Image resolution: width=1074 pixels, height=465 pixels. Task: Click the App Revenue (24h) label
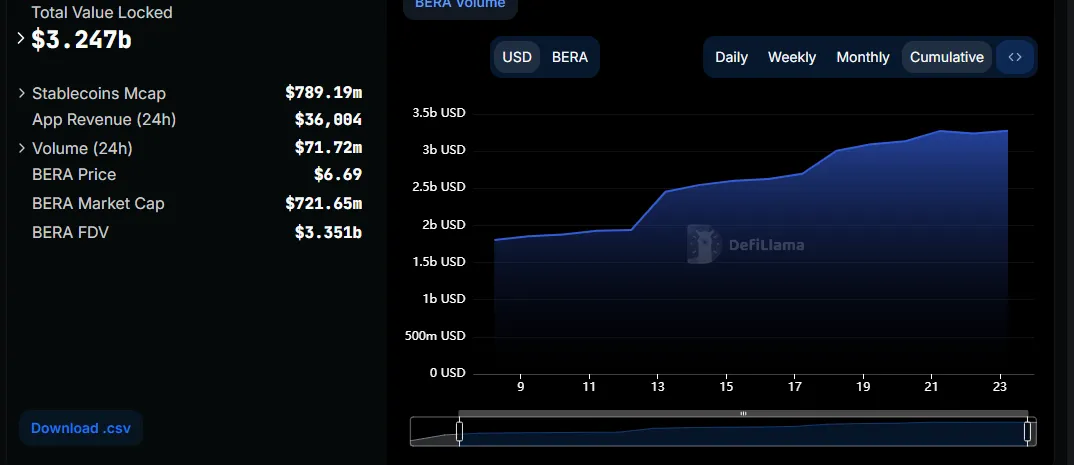click(x=103, y=120)
